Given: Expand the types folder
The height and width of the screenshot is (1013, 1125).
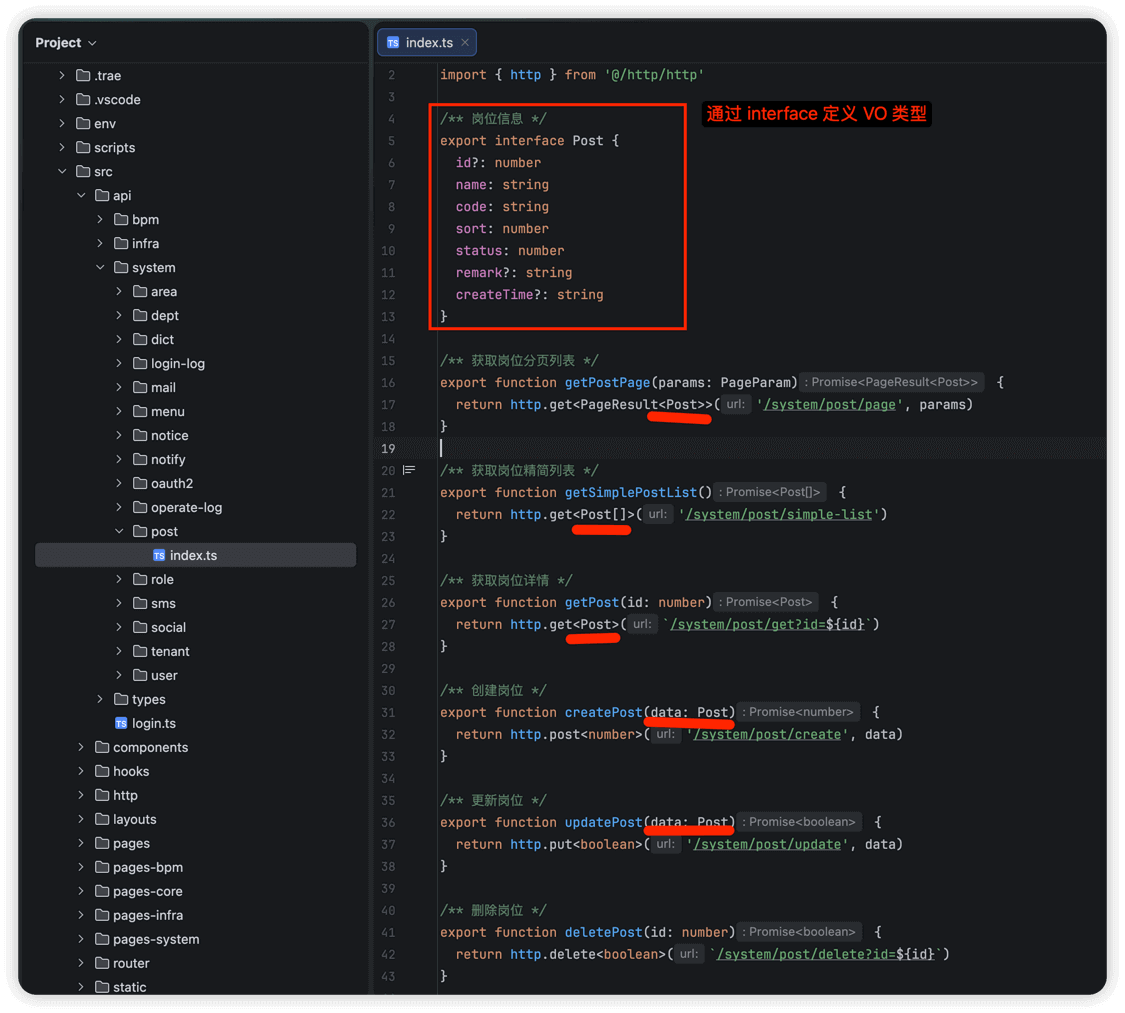Looking at the screenshot, I should click(x=100, y=699).
